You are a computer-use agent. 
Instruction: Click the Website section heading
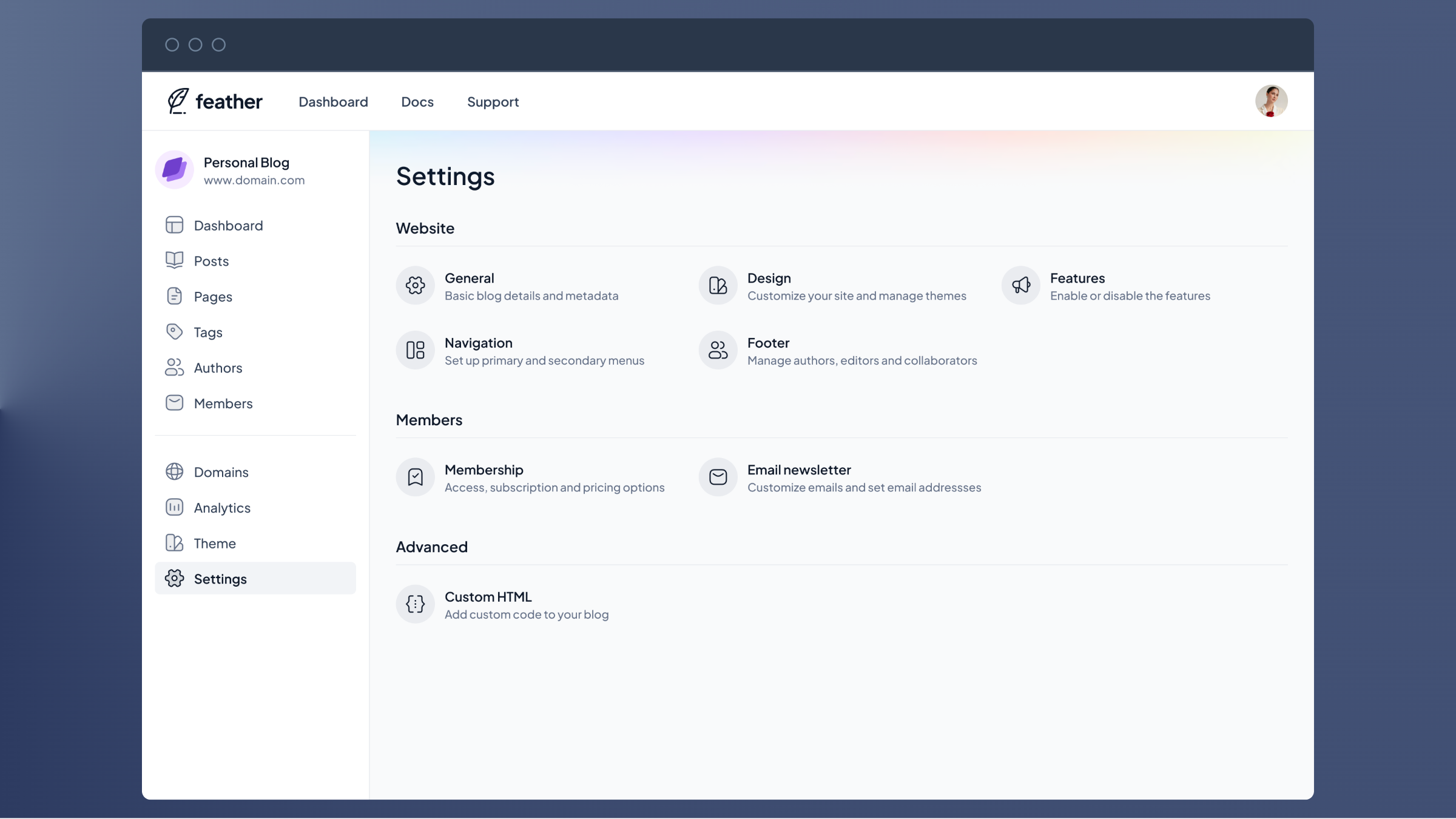tap(425, 228)
